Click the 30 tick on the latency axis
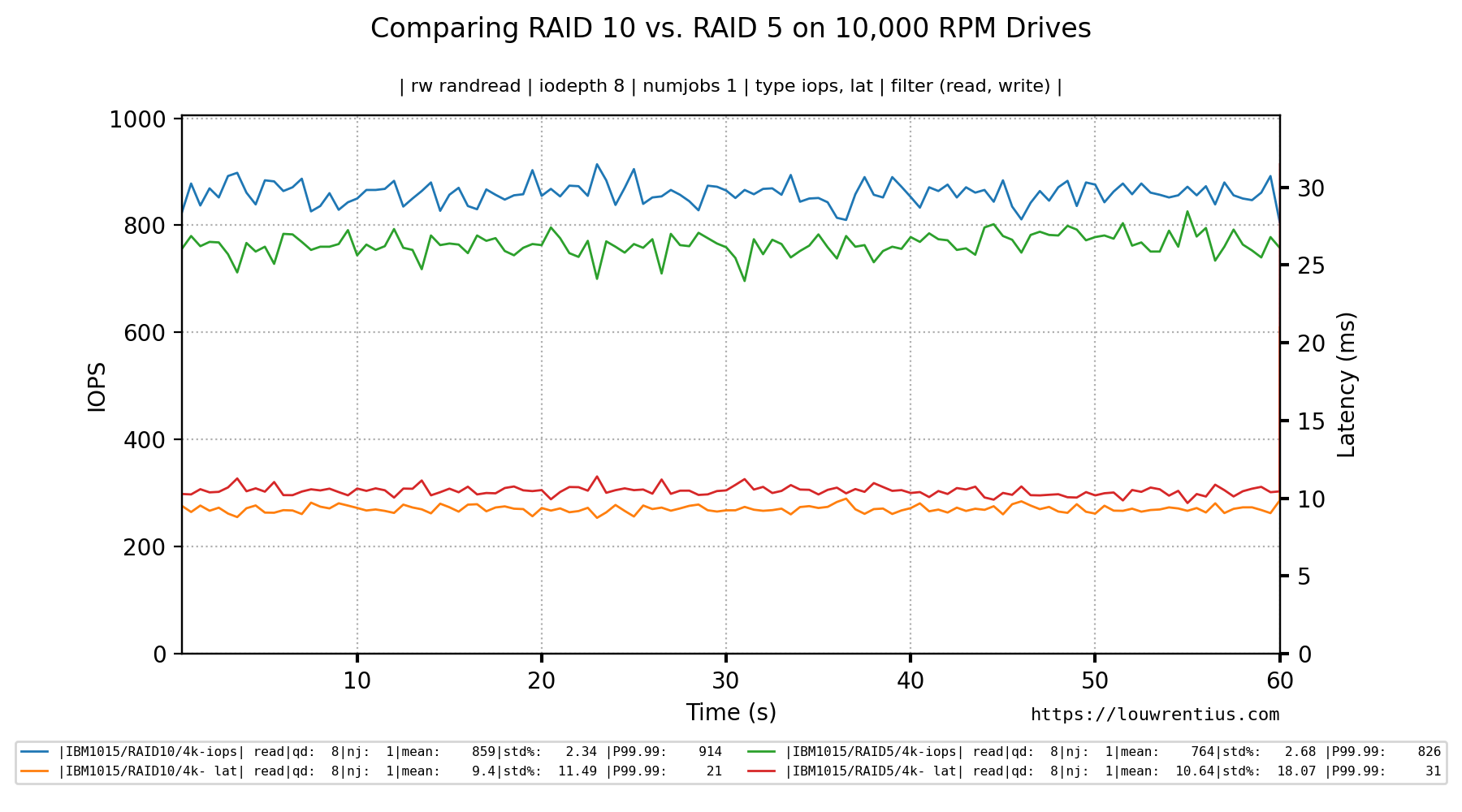This screenshot has width=1462, height=812. point(1311,188)
